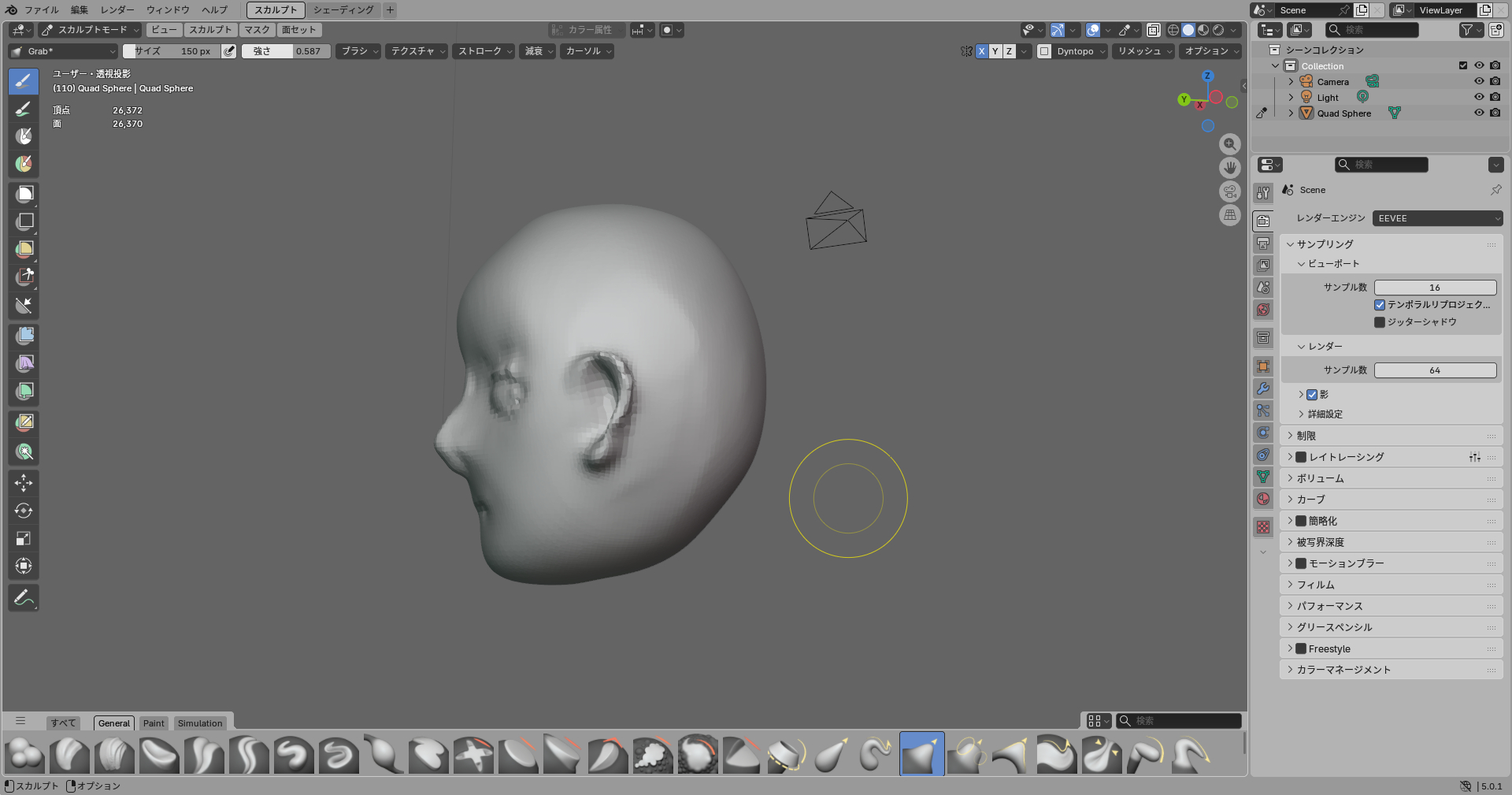Toggle camera view icon in viewport
The width and height of the screenshot is (1512, 795).
pos(1229,191)
